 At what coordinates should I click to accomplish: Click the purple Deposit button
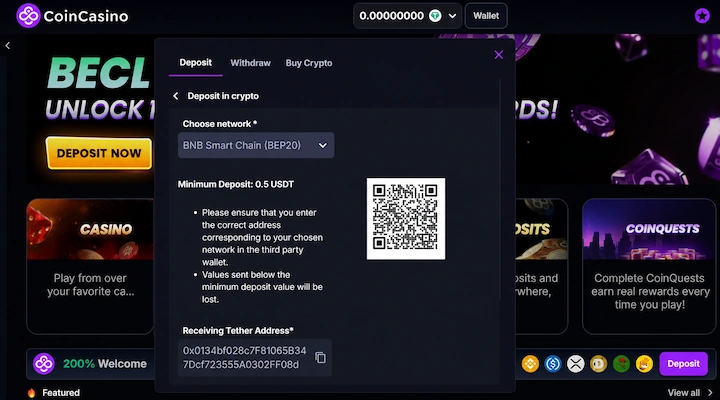pos(683,364)
